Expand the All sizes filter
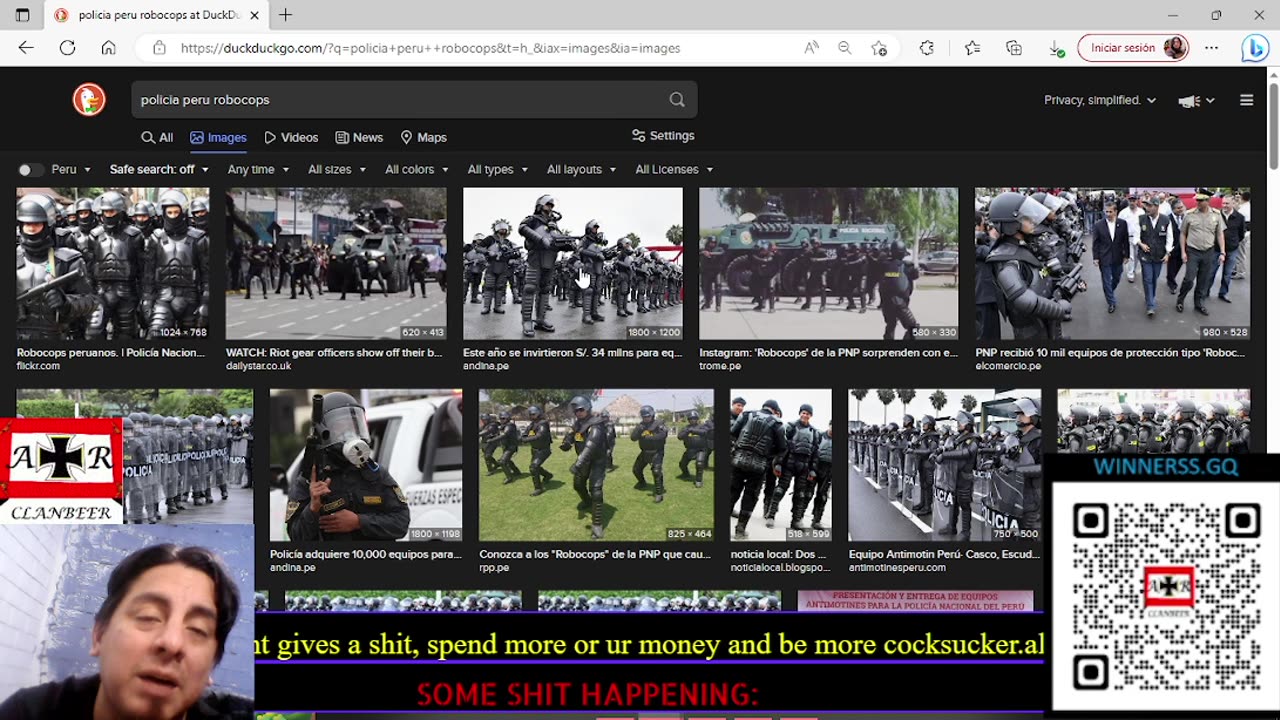This screenshot has height=720, width=1280. [x=338, y=170]
